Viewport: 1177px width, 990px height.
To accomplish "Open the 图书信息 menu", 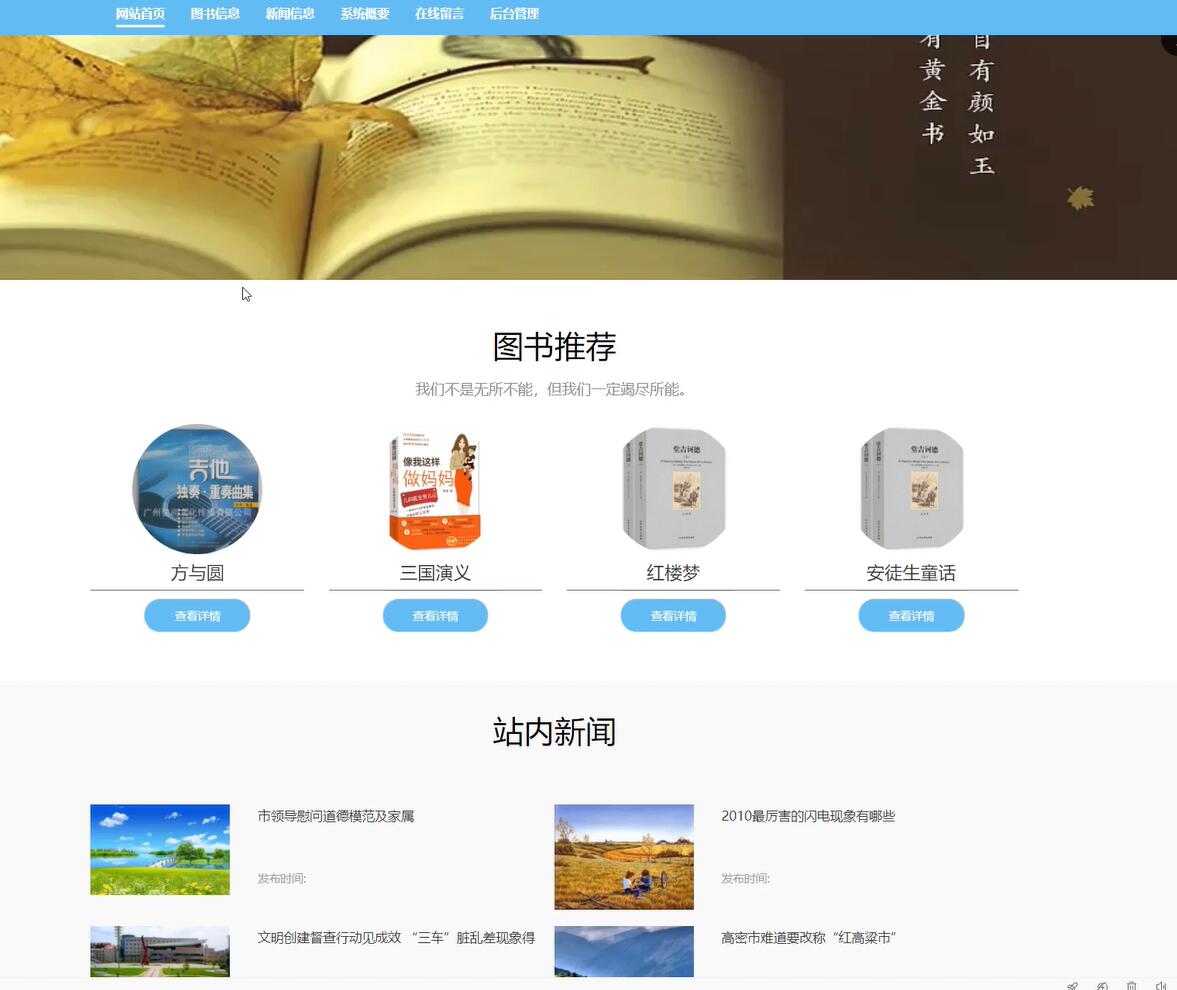I will tap(214, 14).
